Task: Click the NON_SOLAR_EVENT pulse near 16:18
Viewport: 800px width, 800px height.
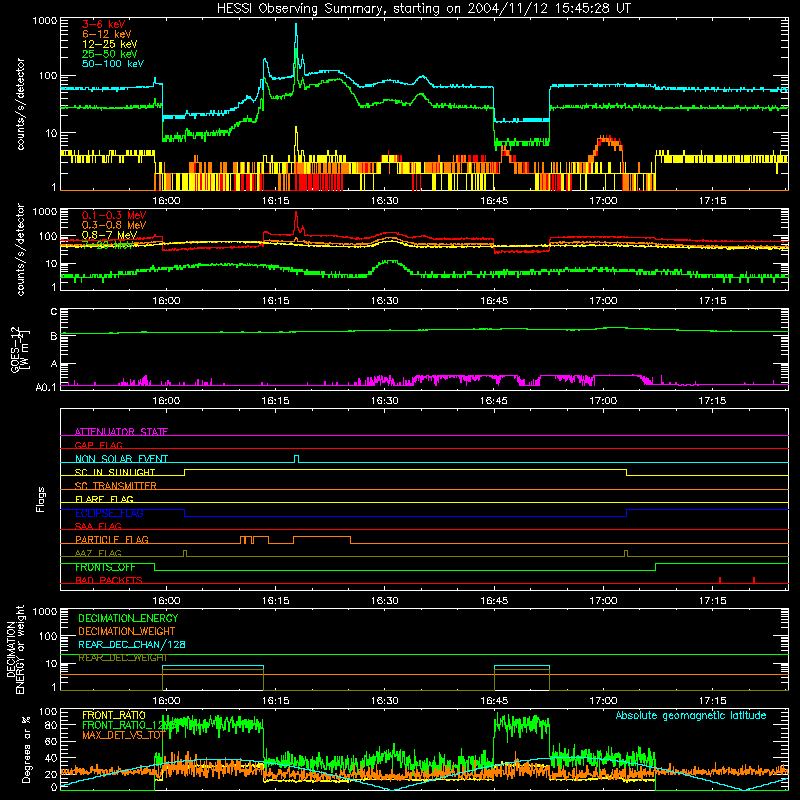Action: click(296, 459)
